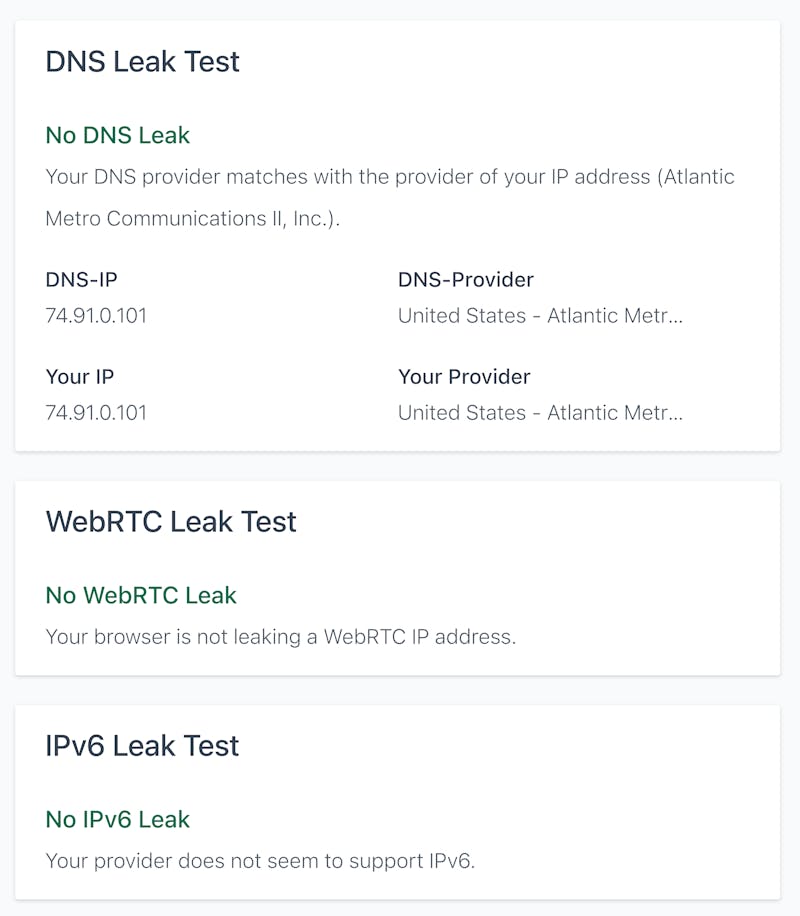Click the DNS Leak Test heading
The height and width of the screenshot is (916, 800).
[x=142, y=62]
